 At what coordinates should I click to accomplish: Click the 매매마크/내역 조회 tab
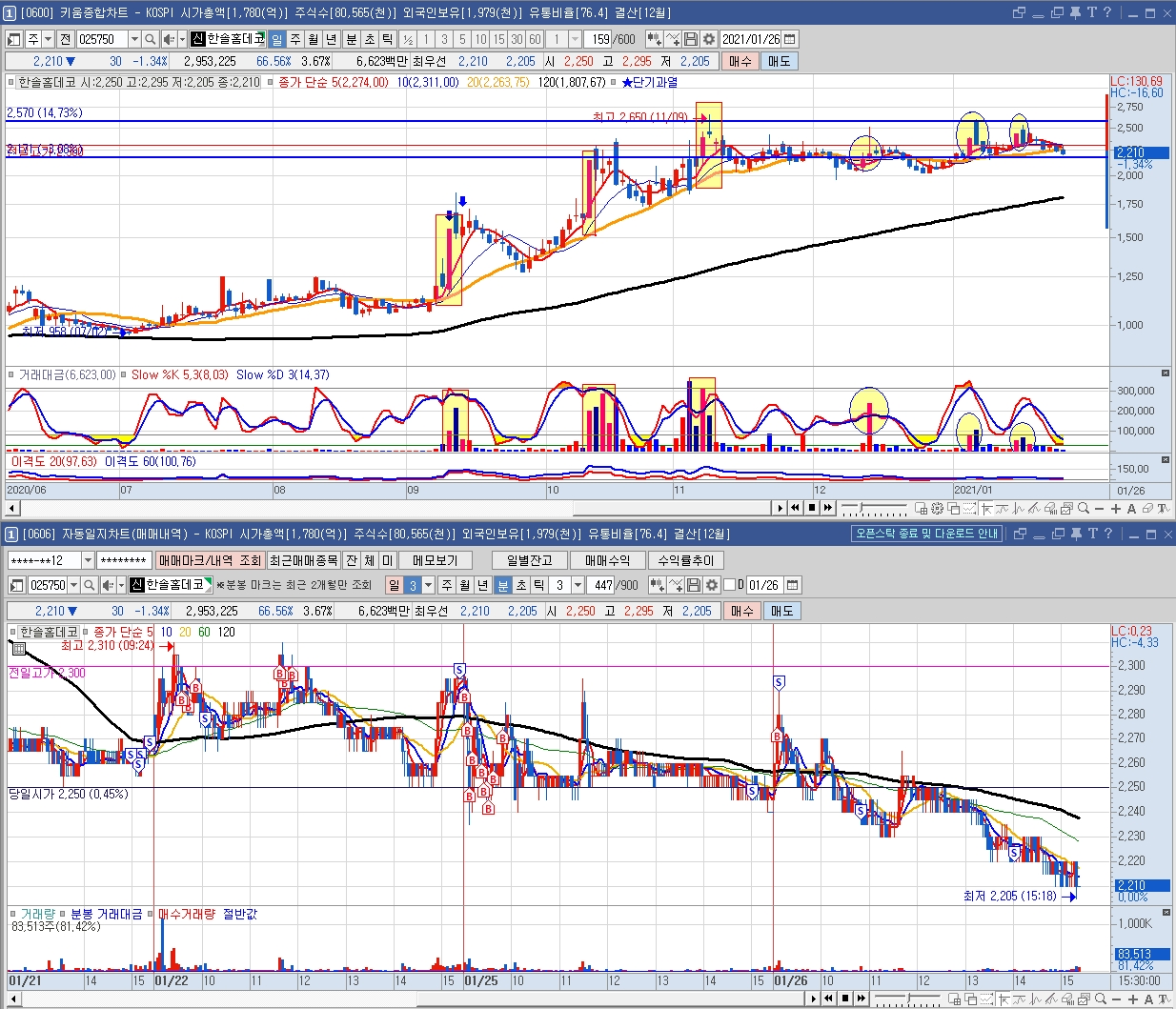click(210, 560)
